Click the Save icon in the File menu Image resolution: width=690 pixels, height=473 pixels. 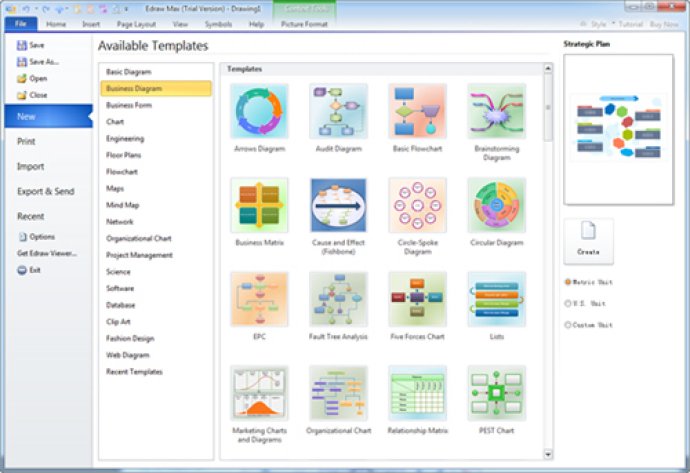[22, 45]
